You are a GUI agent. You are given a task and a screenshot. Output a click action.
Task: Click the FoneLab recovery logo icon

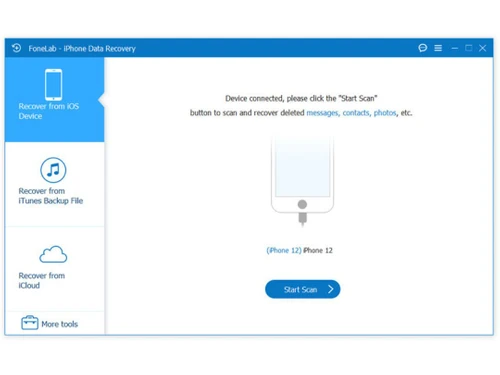16,48
